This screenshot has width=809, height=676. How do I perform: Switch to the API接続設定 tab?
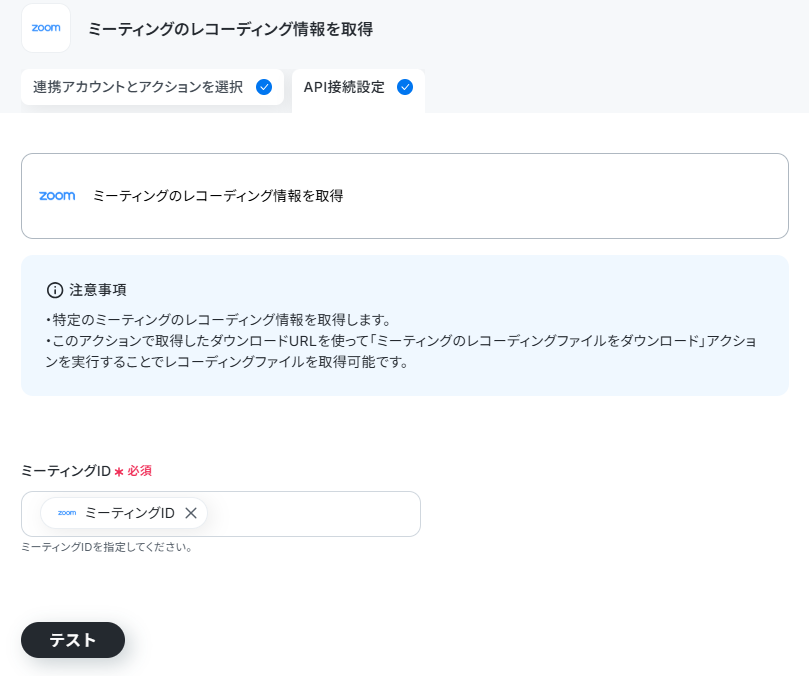358,87
